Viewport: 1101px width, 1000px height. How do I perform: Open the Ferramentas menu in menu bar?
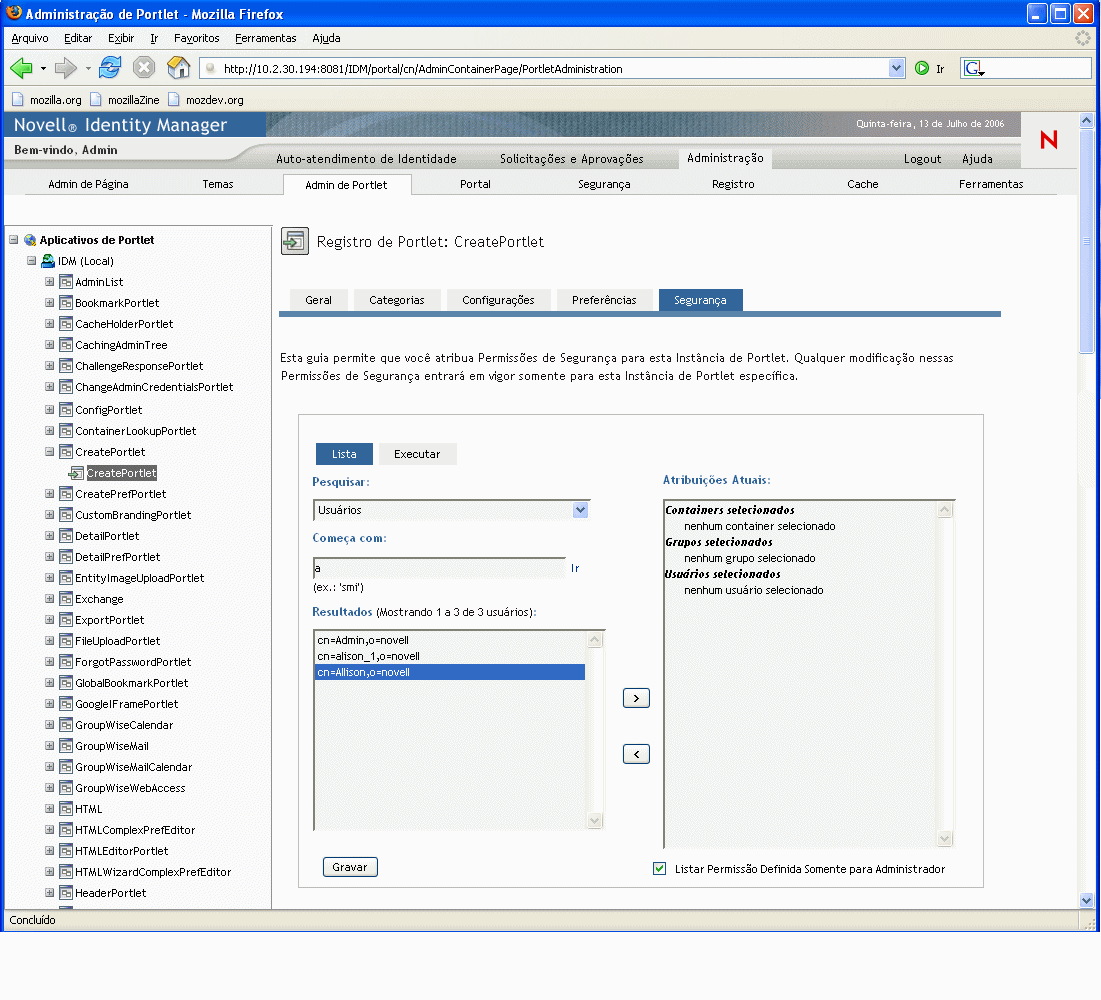coord(265,38)
